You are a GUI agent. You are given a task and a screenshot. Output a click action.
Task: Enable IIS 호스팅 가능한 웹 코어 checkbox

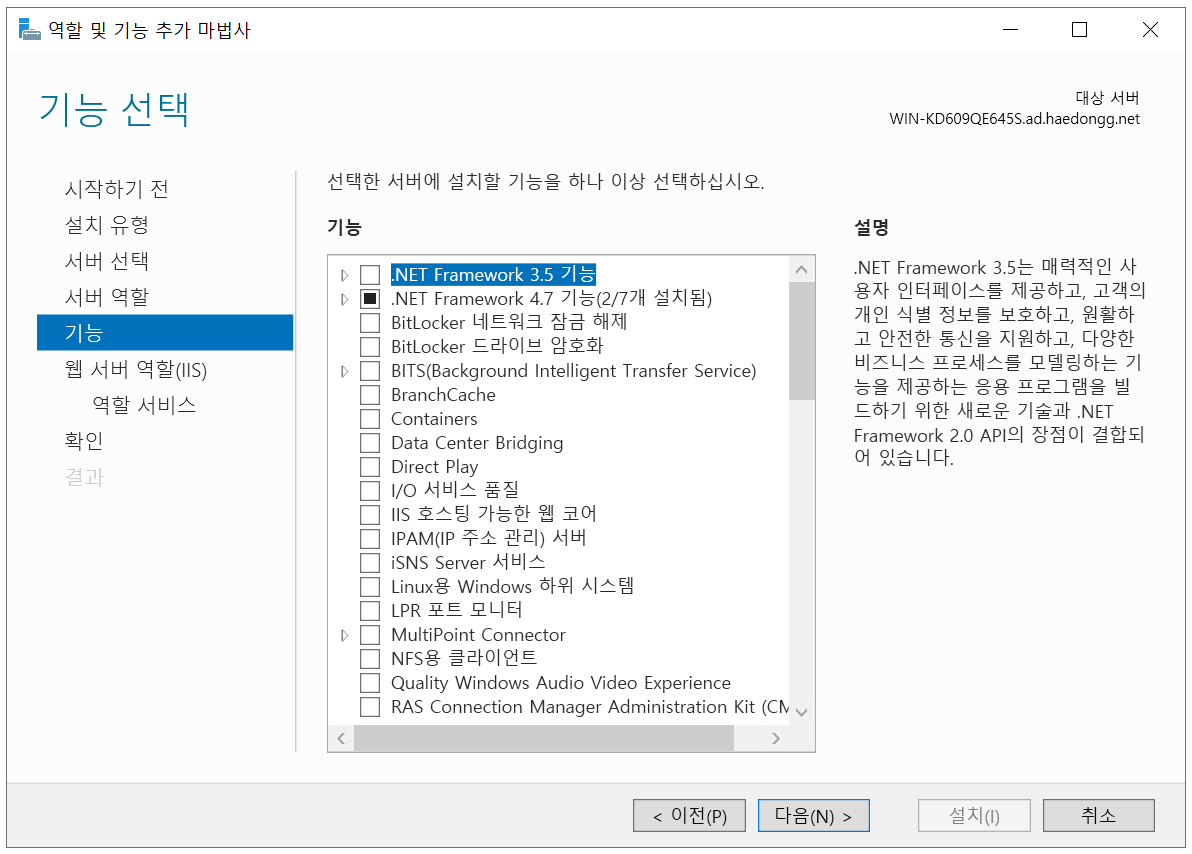369,515
